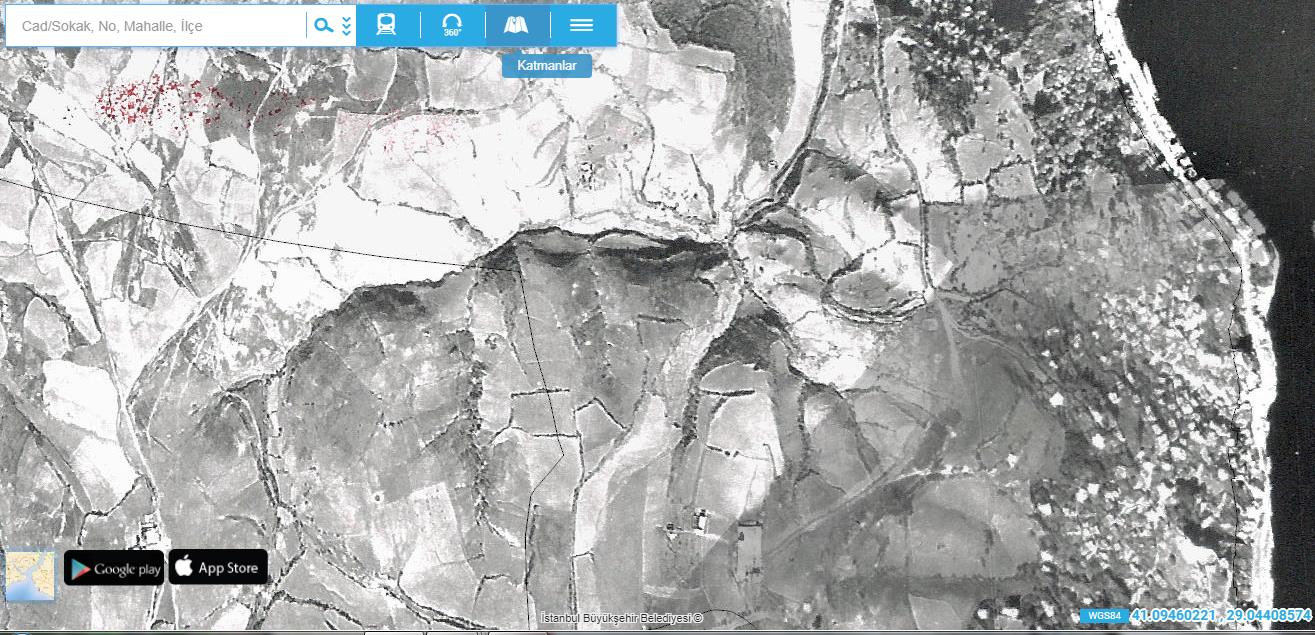
Task: Open the Katmanlar map layers icon
Action: (517, 25)
